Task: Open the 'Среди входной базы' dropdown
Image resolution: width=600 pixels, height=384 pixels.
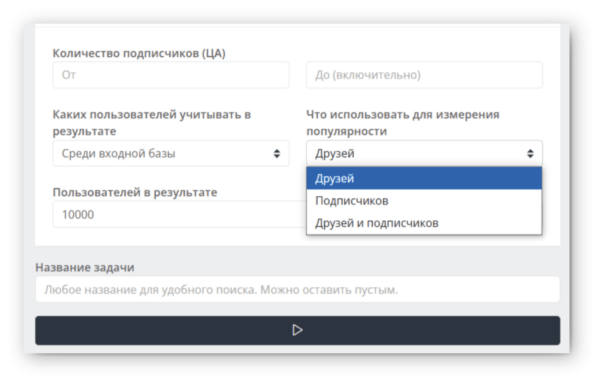Action: tap(171, 153)
